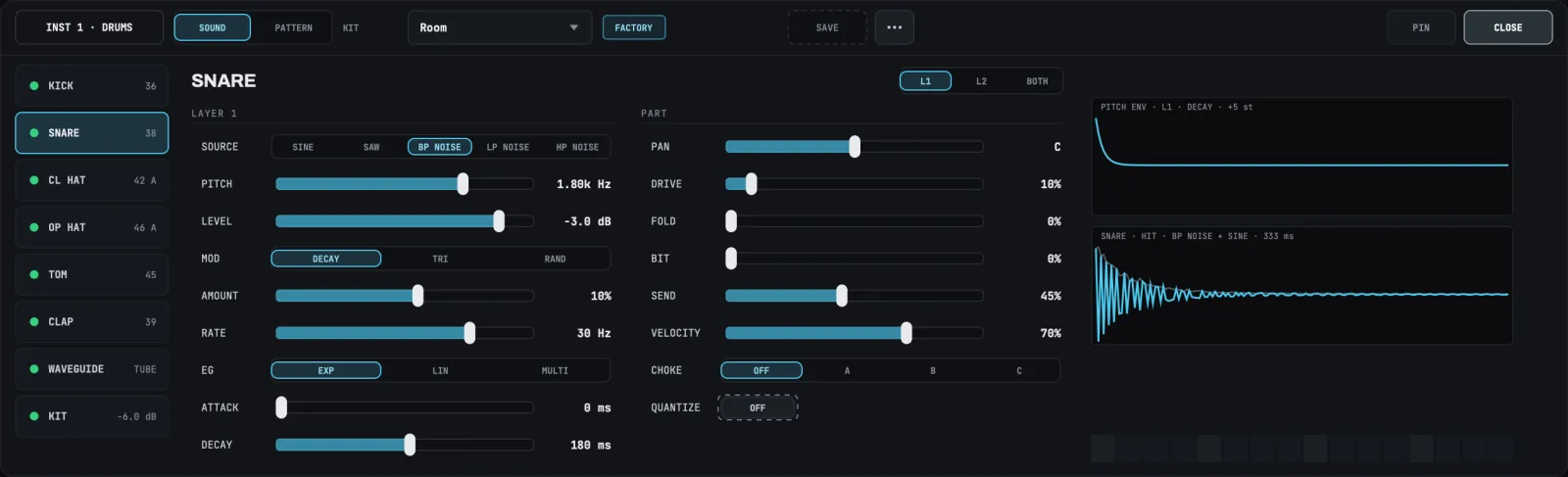Toggle the green status dot on WAVEGUIDE row
The image size is (1568, 477).
[x=34, y=369]
